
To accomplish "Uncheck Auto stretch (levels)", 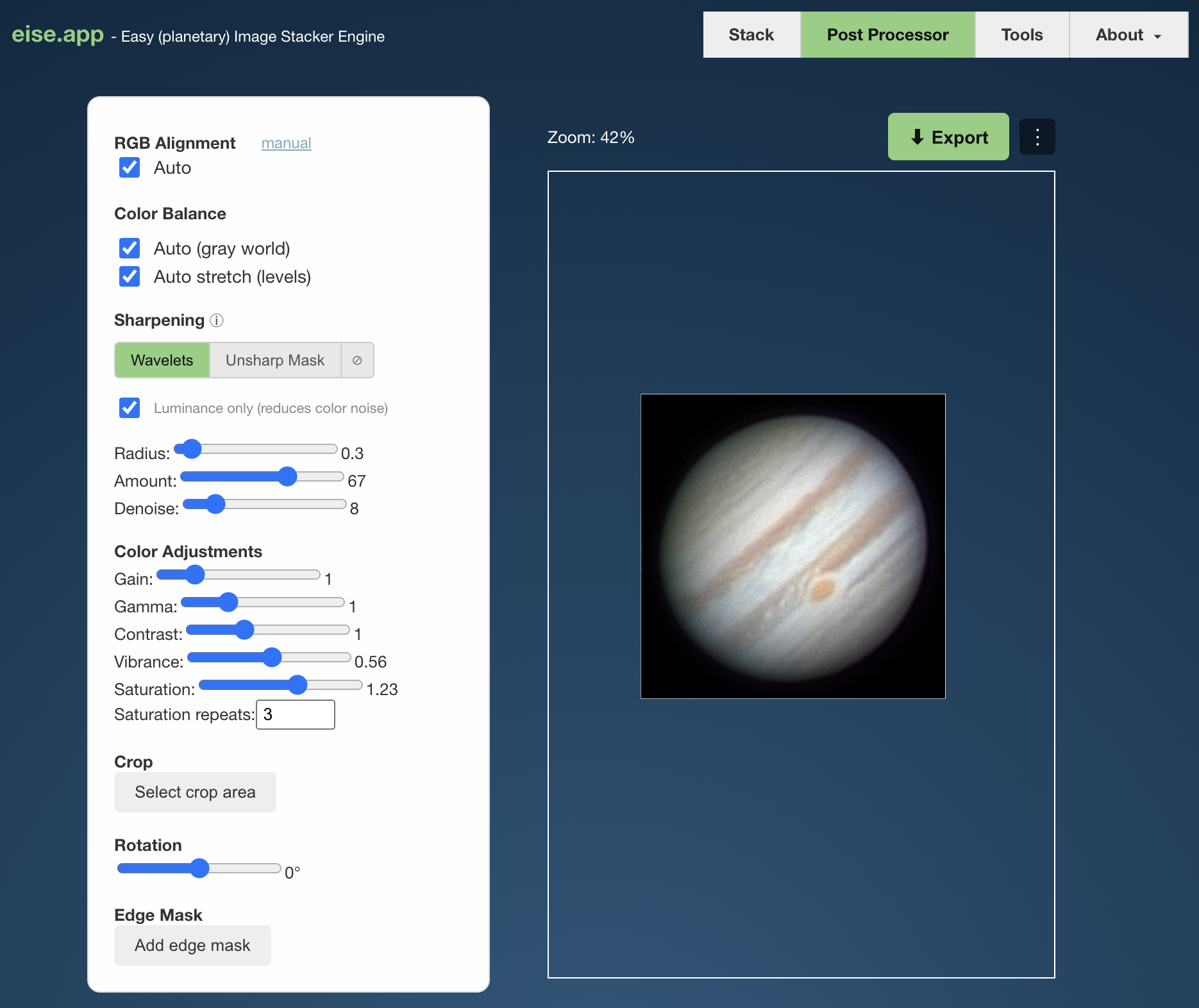I will tap(129, 276).
